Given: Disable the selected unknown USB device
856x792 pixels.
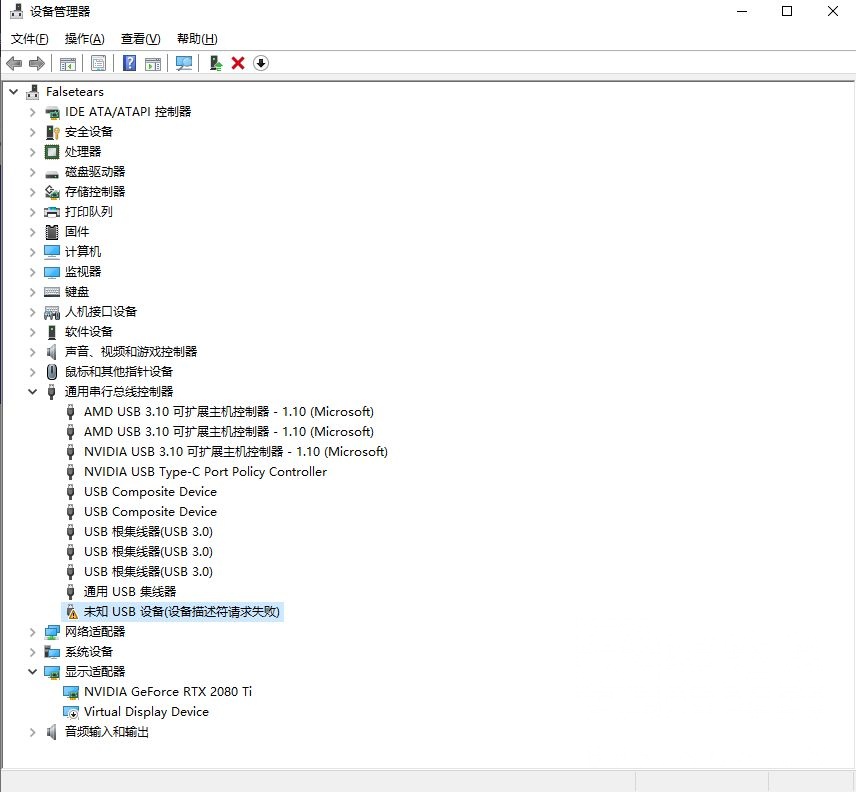Looking at the screenshot, I should [x=260, y=63].
